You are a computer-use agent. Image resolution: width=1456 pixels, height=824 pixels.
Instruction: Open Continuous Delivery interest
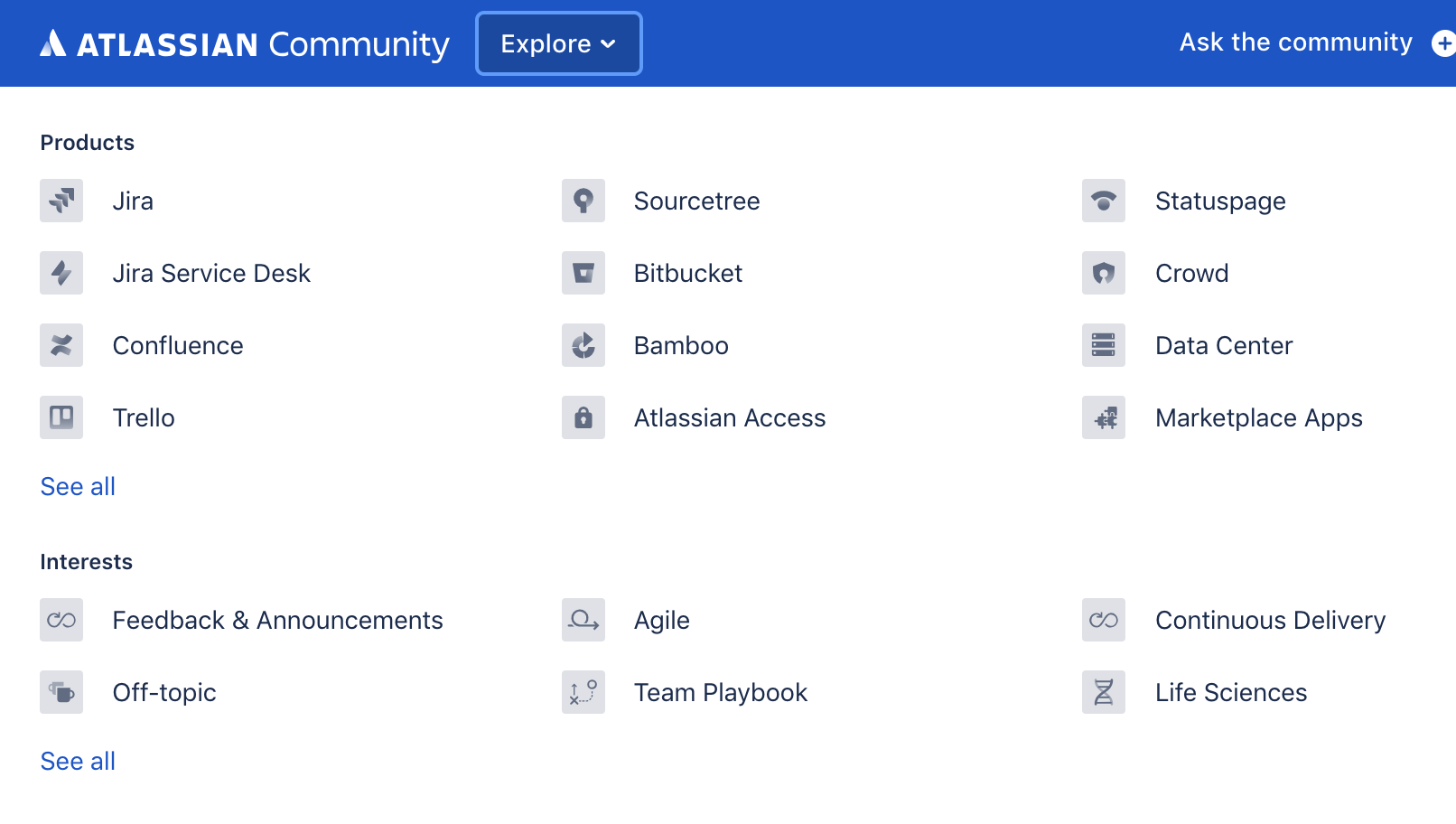click(x=1270, y=621)
